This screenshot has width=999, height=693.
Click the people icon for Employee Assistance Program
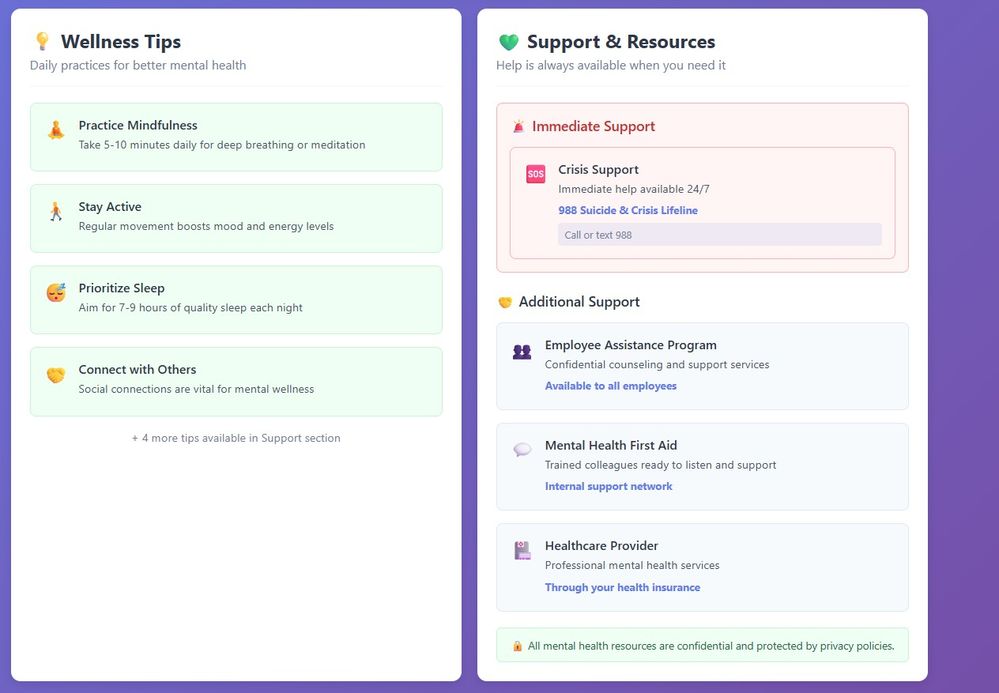coord(522,352)
